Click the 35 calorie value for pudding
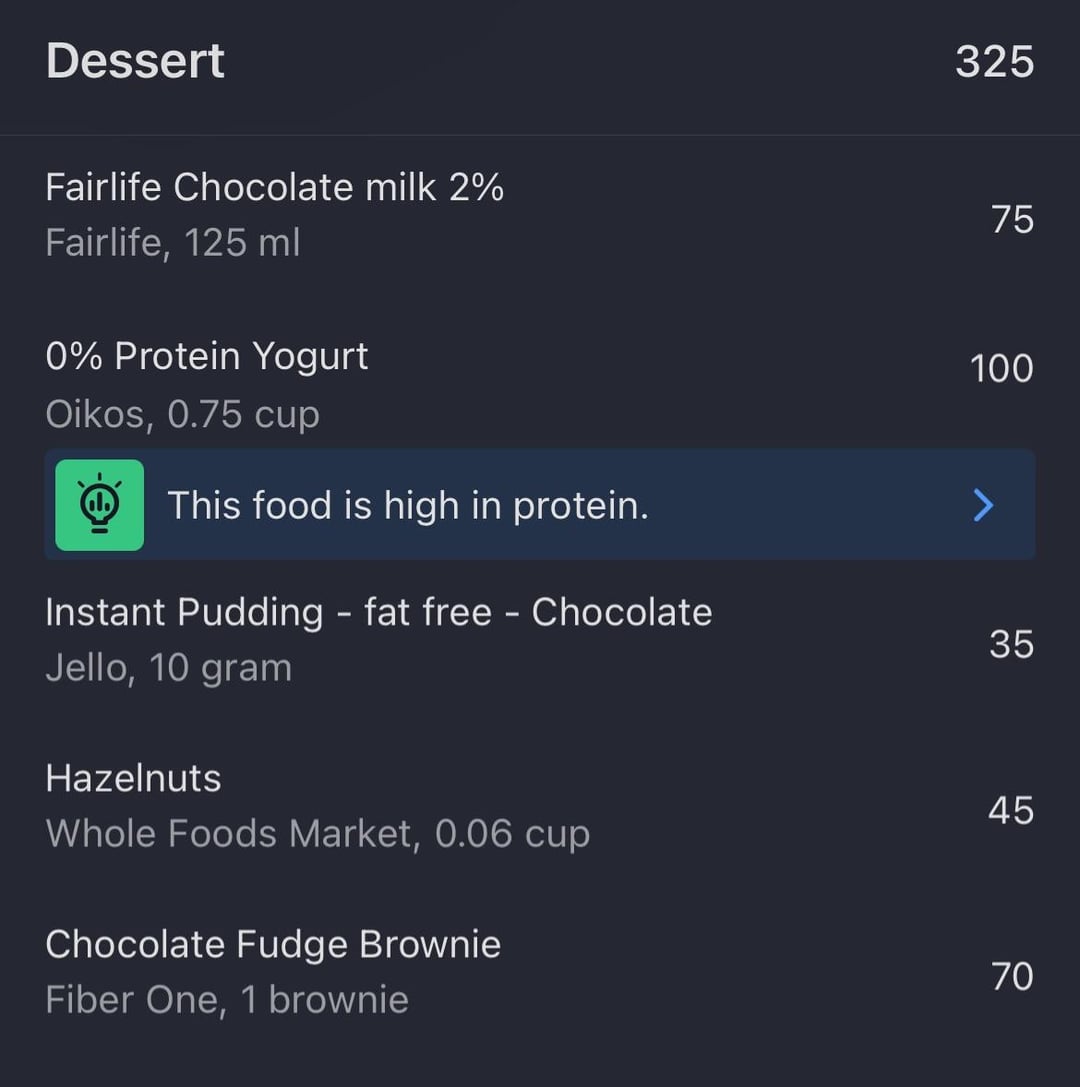Image resolution: width=1080 pixels, height=1087 pixels. tap(1011, 645)
